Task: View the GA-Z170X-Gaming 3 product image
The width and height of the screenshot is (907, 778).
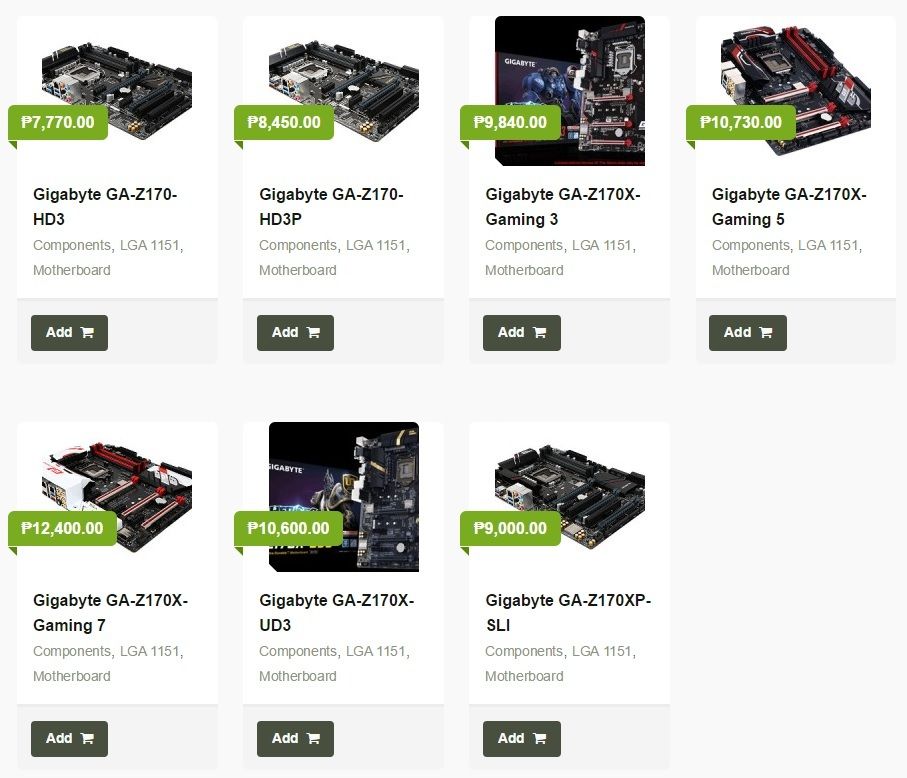Action: click(x=570, y=91)
